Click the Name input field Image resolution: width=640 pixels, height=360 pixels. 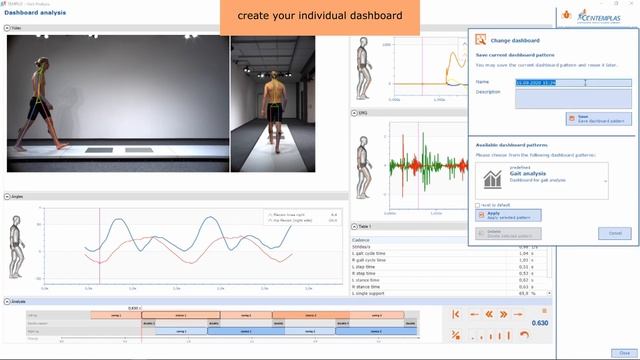click(573, 83)
